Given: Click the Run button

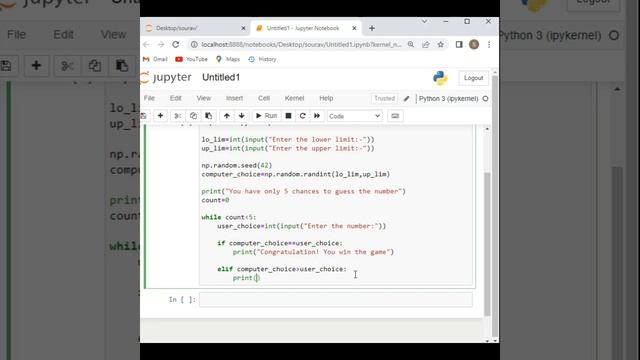Looking at the screenshot, I should click(266, 116).
